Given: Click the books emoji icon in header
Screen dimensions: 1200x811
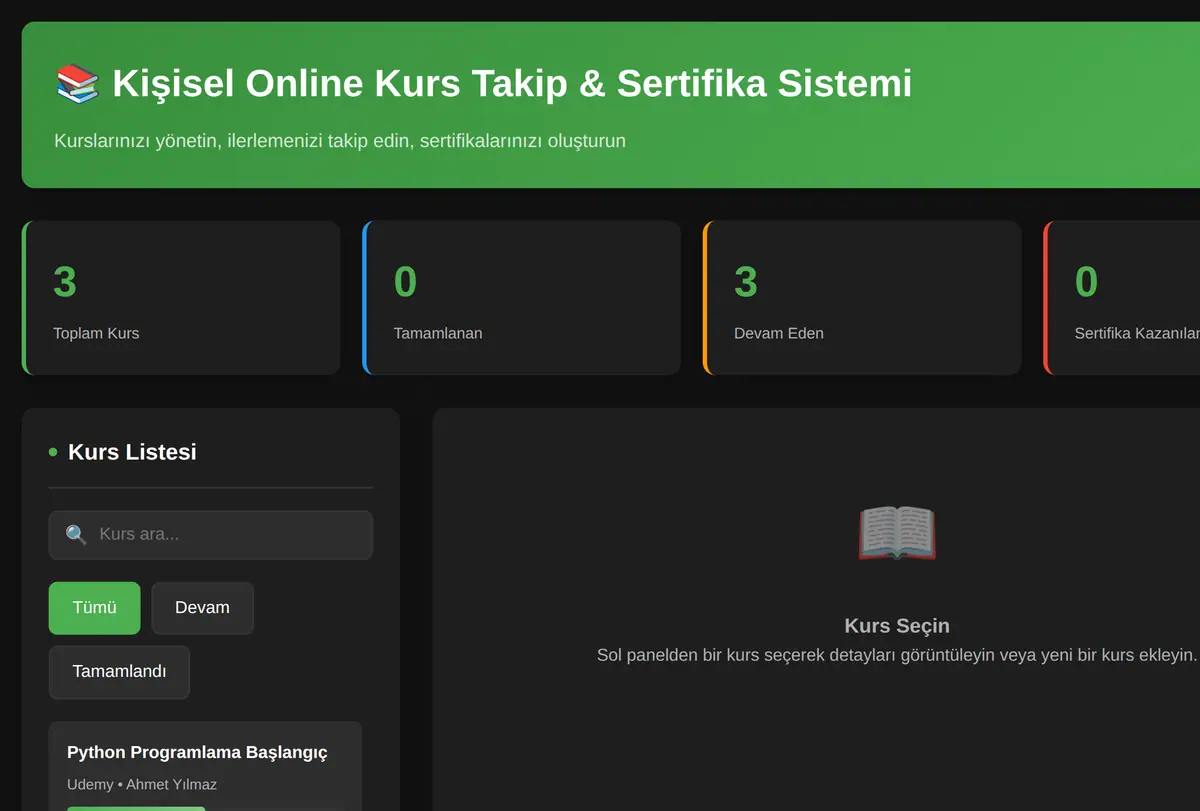Looking at the screenshot, I should click(x=77, y=83).
